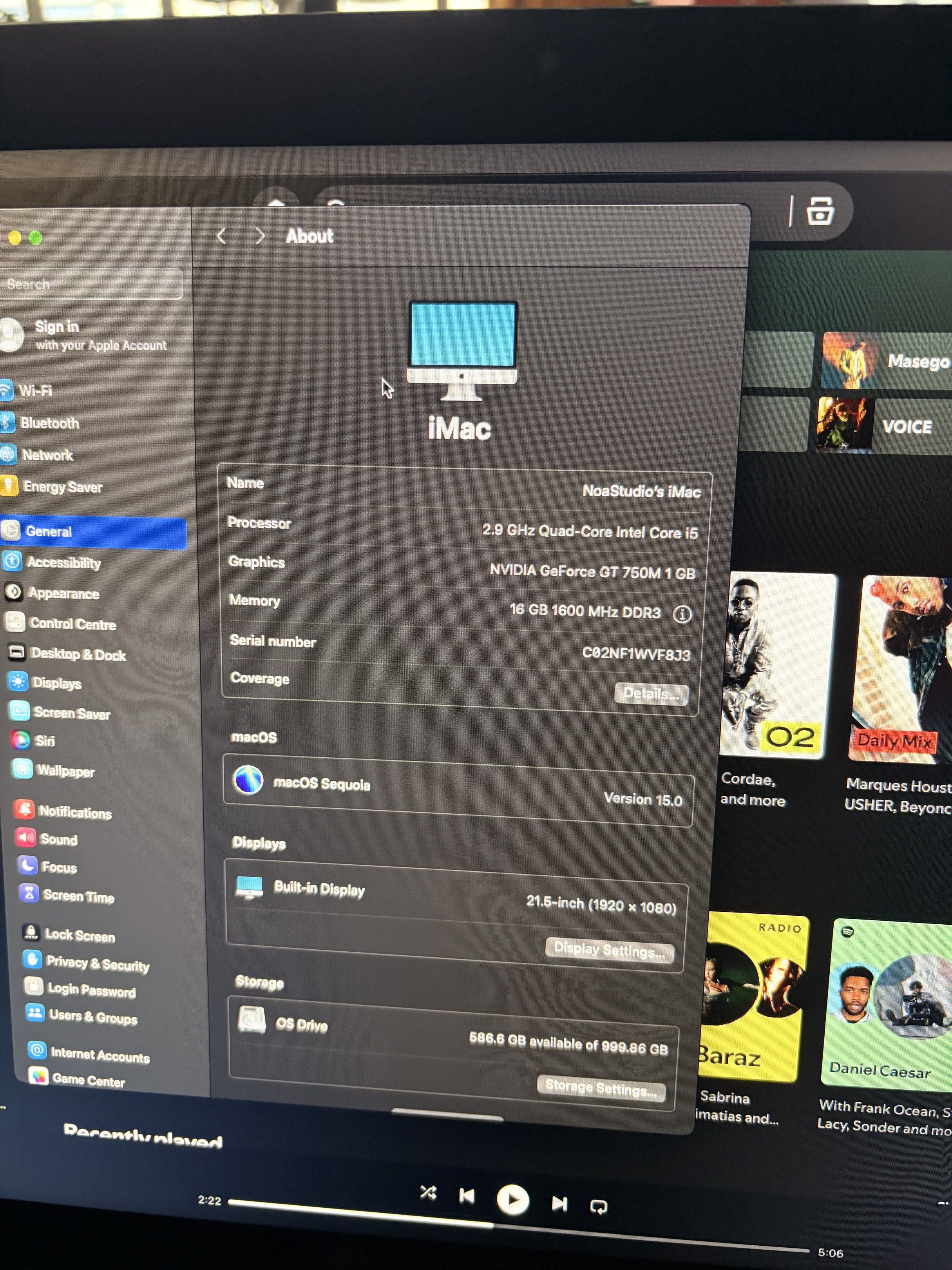The width and height of the screenshot is (952, 1270).
Task: Toggle shuffle in the Spotify player
Action: [x=428, y=1193]
